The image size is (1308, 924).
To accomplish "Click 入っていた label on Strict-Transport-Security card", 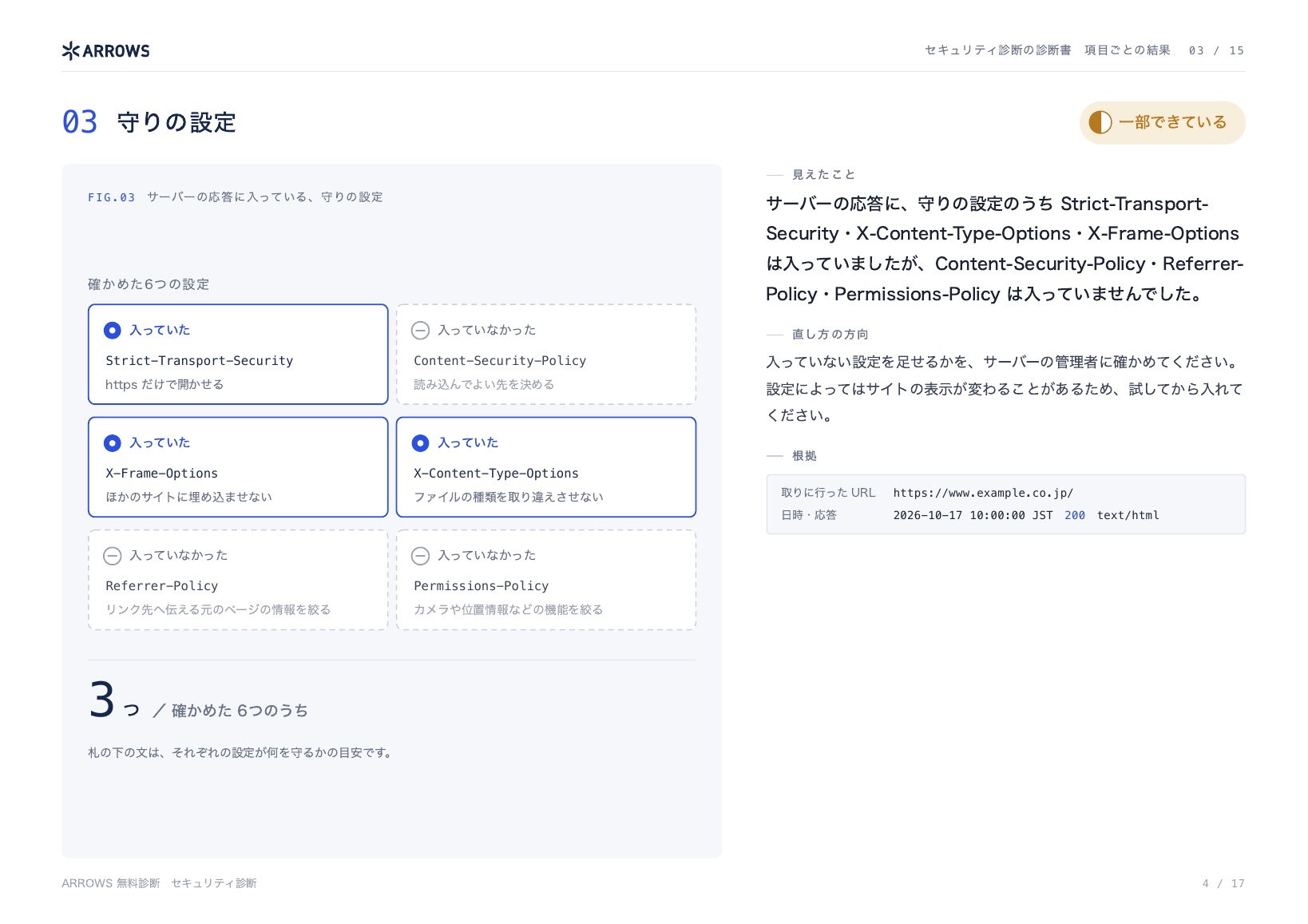I will point(160,330).
